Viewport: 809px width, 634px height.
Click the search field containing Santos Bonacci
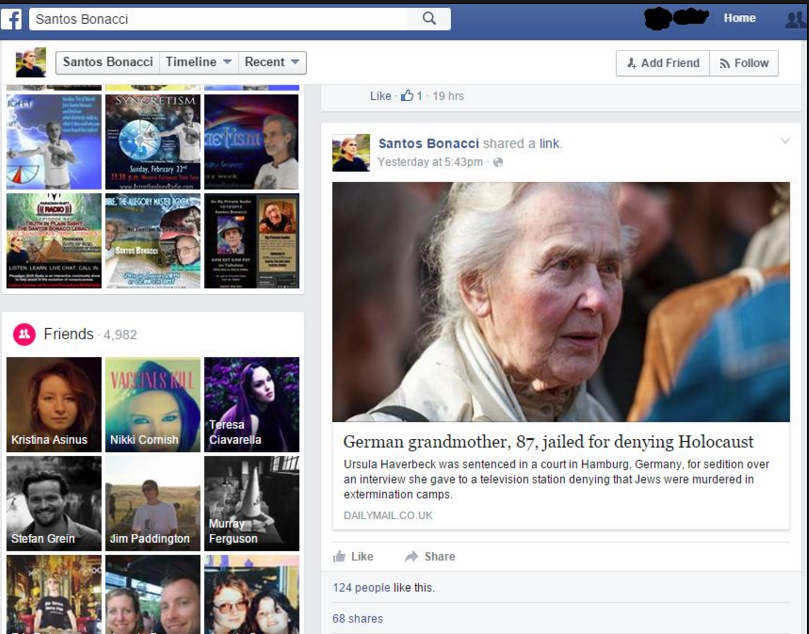(219, 19)
